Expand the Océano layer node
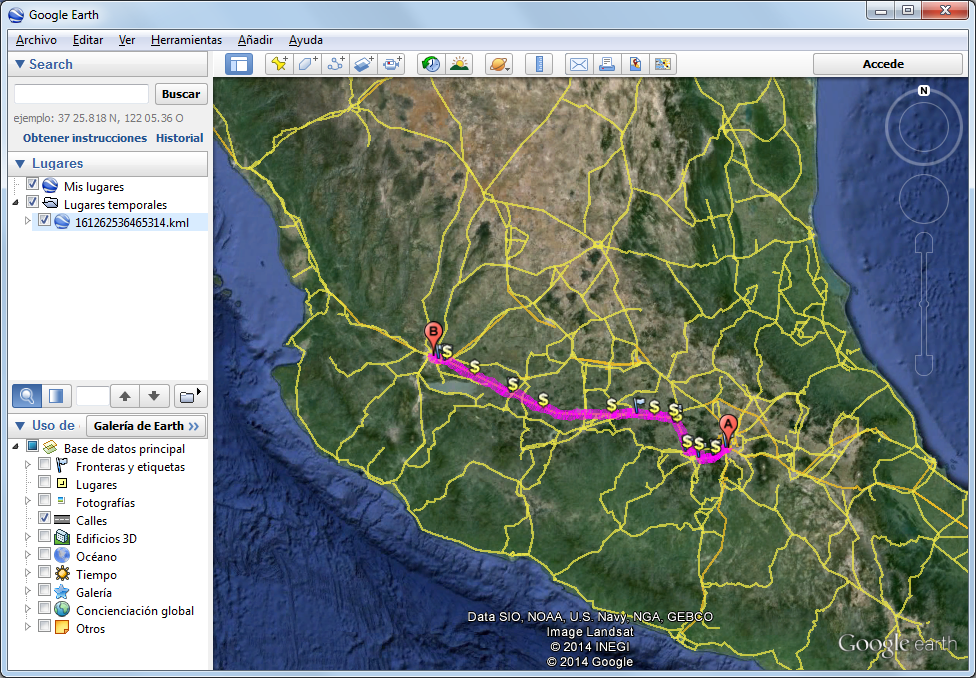Viewport: 976px width, 678px height. click(x=27, y=555)
